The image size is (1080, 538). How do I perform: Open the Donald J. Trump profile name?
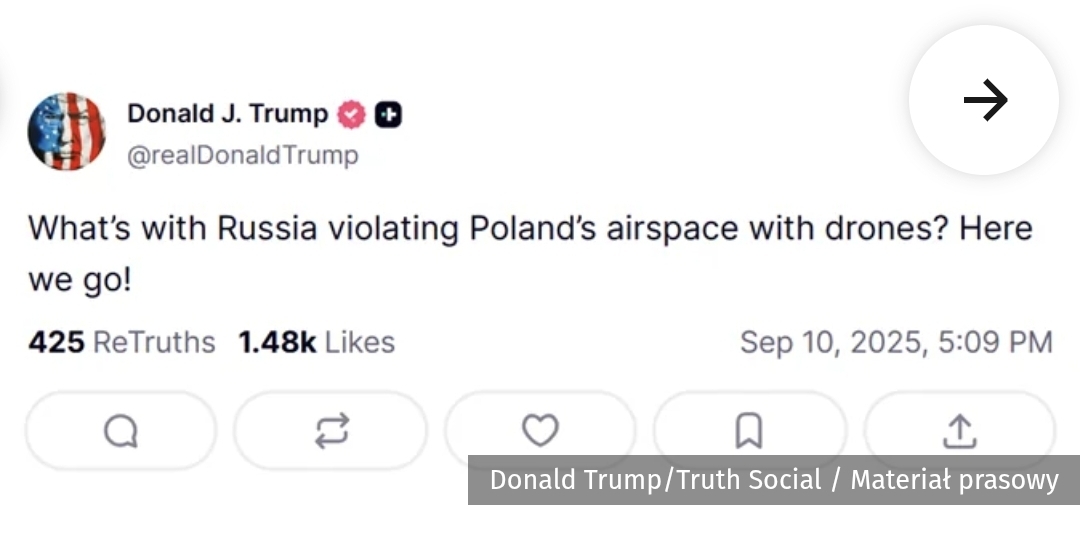tap(227, 114)
